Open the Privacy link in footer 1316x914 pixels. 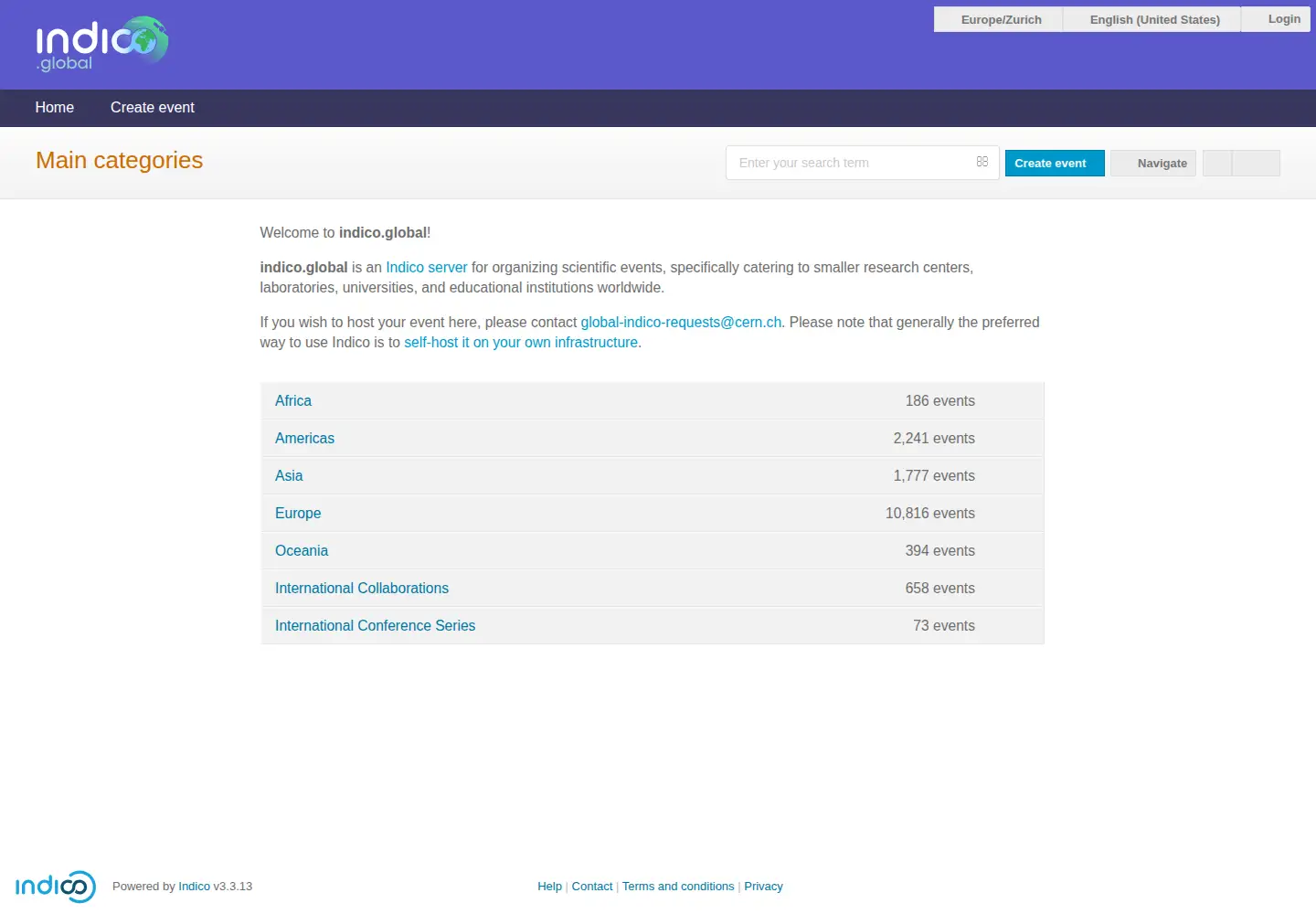(763, 887)
